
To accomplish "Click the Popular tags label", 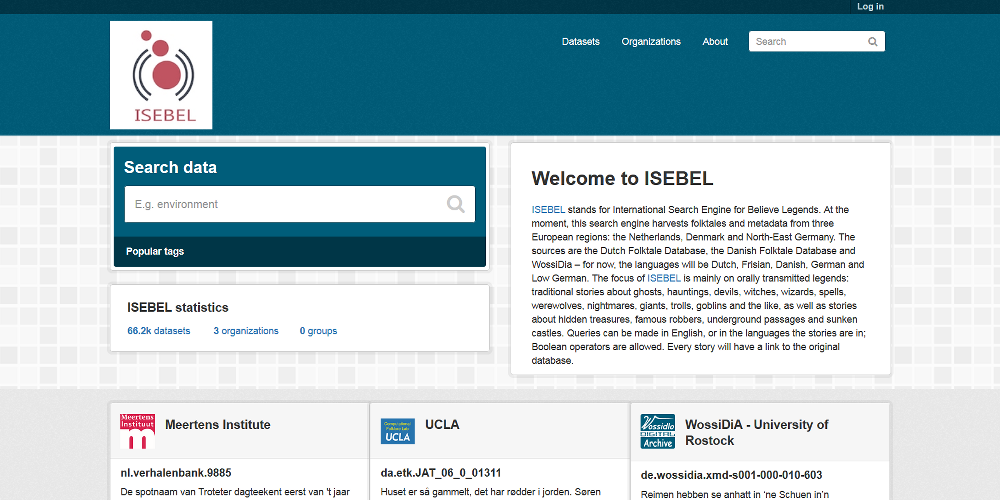I will tap(155, 251).
